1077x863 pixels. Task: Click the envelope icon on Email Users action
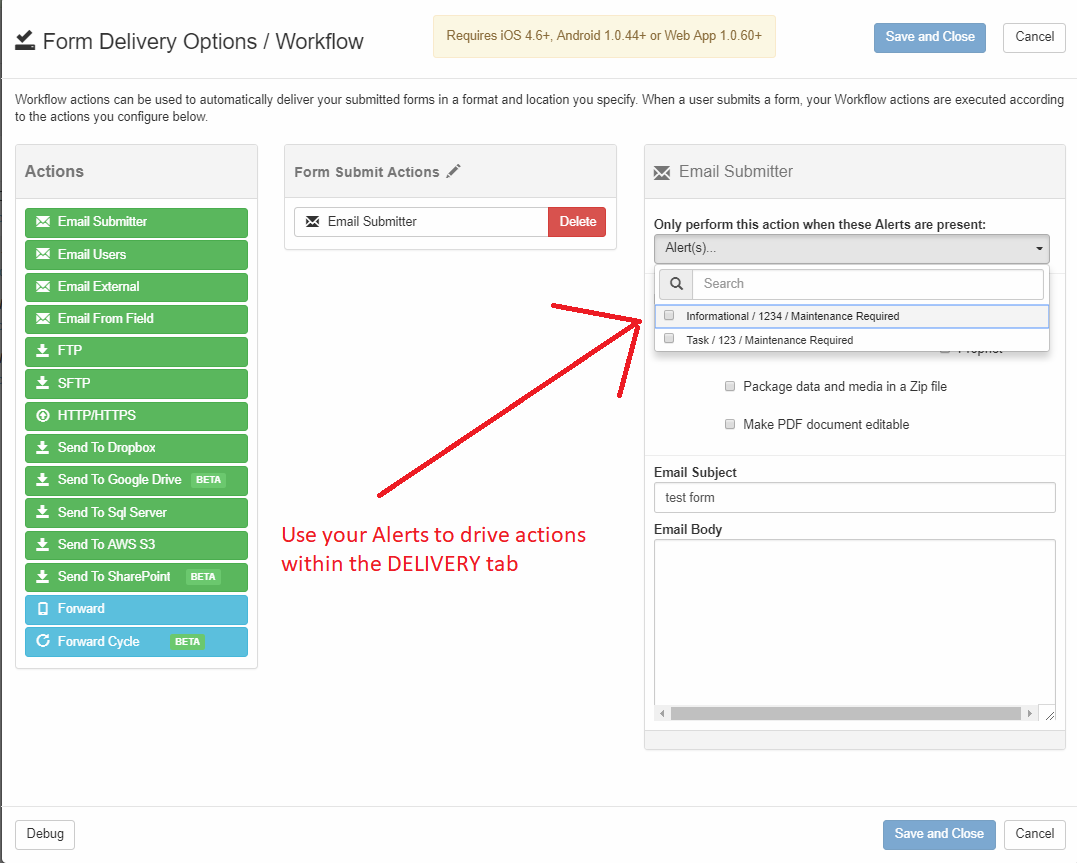[43, 254]
